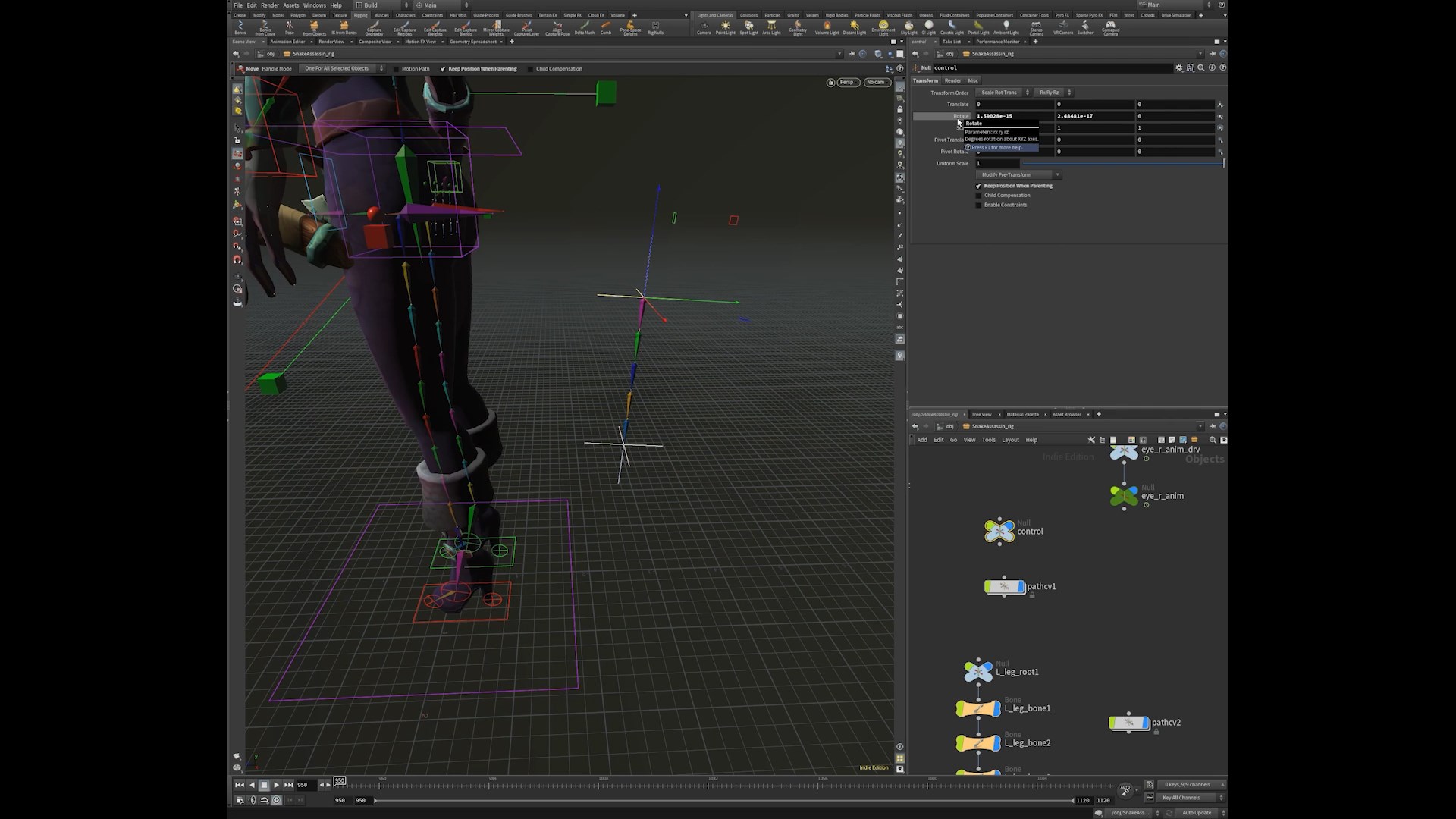1456x819 pixels.
Task: Open Modify Pre-Transform dropdown
Action: (x=1018, y=175)
